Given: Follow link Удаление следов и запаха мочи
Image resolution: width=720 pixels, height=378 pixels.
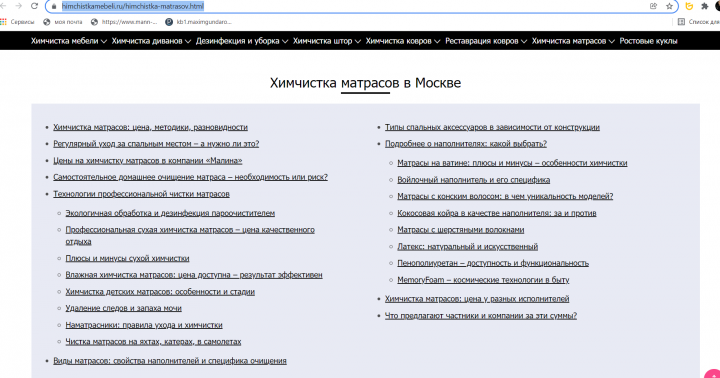Looking at the screenshot, I should 124,308.
